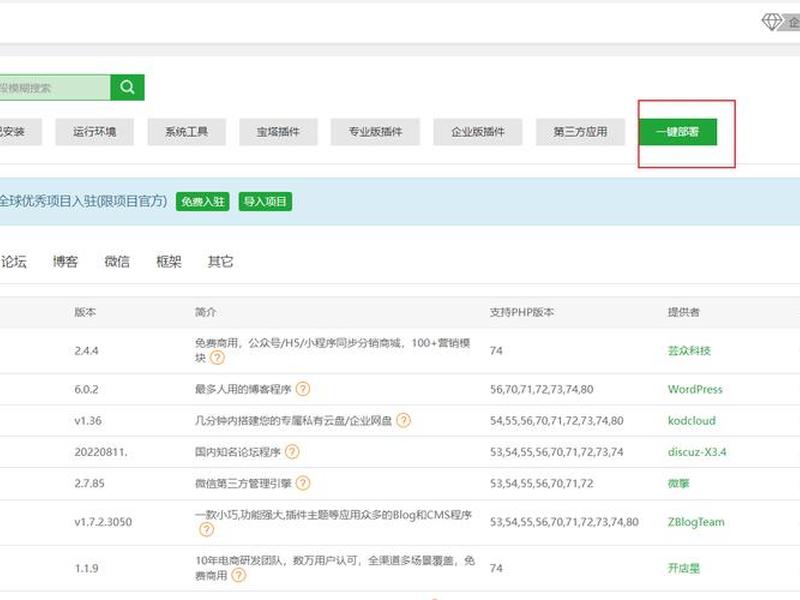Viewport: 800px width, 600px height.
Task: Switch to 运行环境 category tab
Action: point(94,132)
